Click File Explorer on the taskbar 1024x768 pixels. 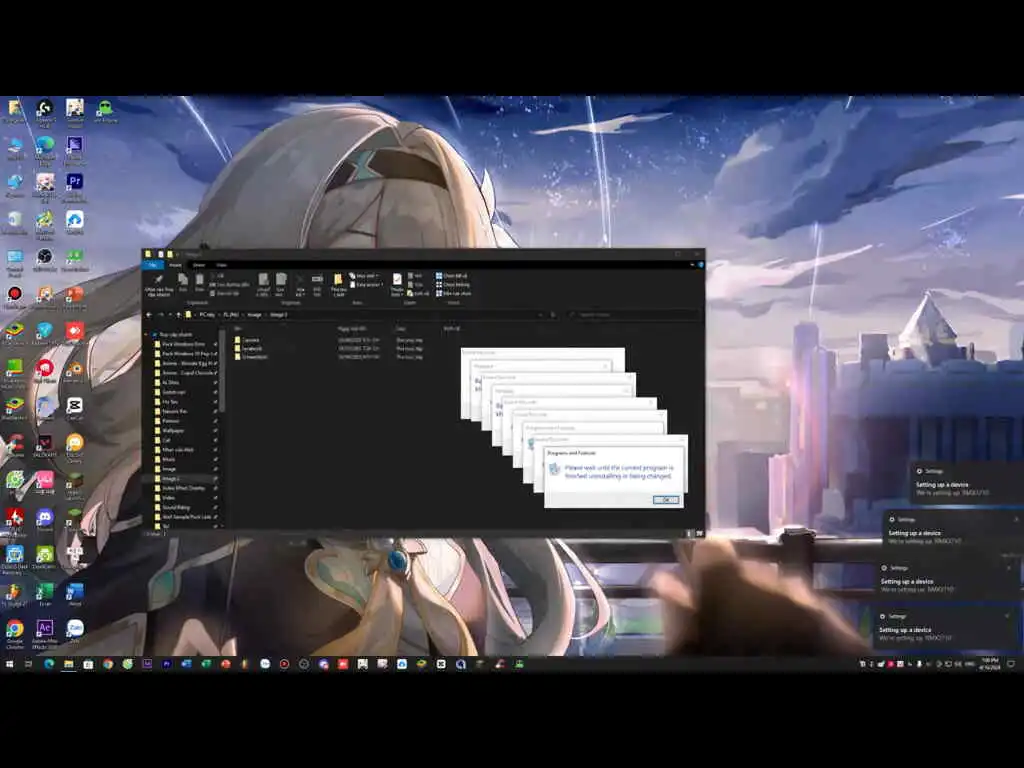69,664
